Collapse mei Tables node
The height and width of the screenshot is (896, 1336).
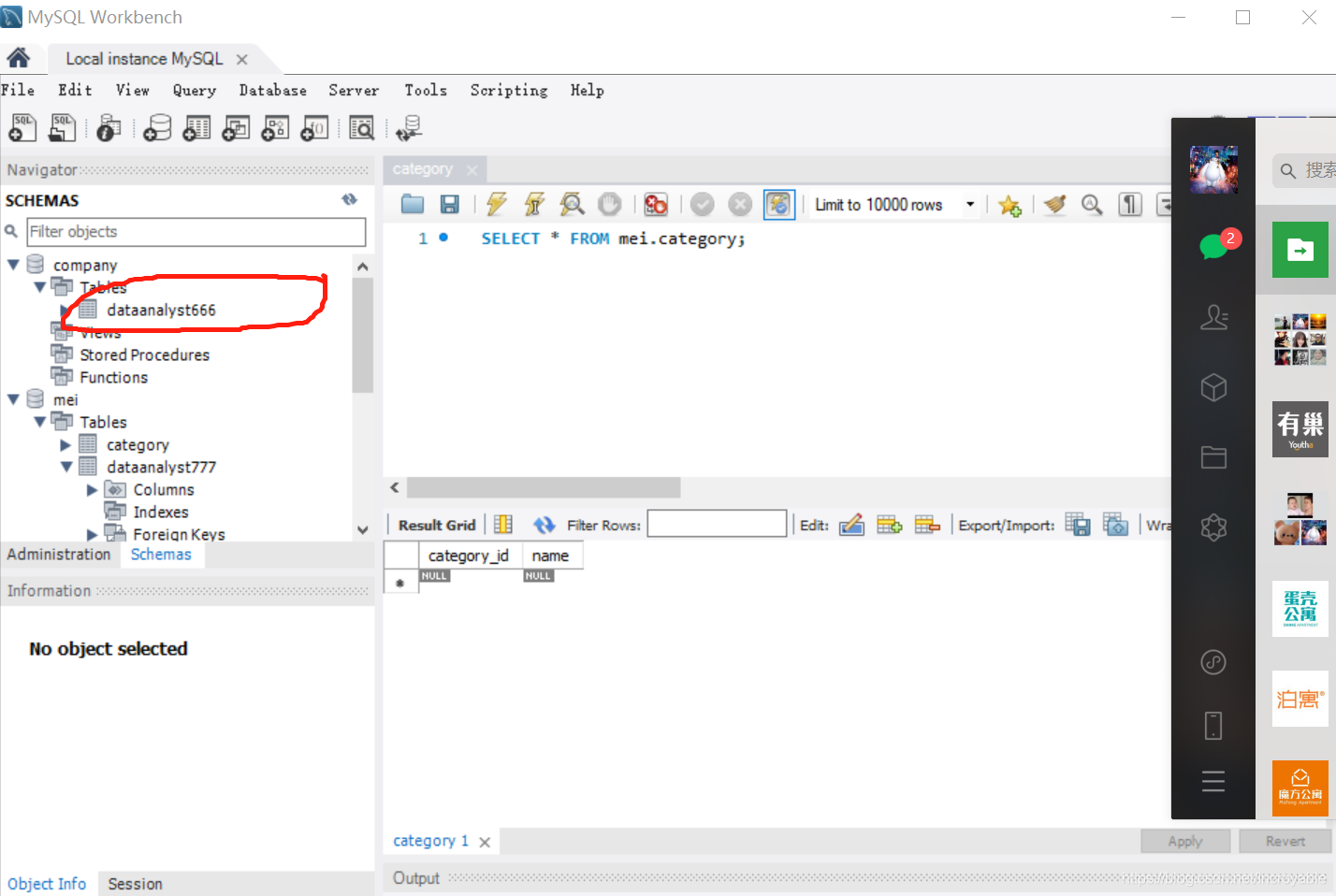pyautogui.click(x=40, y=422)
